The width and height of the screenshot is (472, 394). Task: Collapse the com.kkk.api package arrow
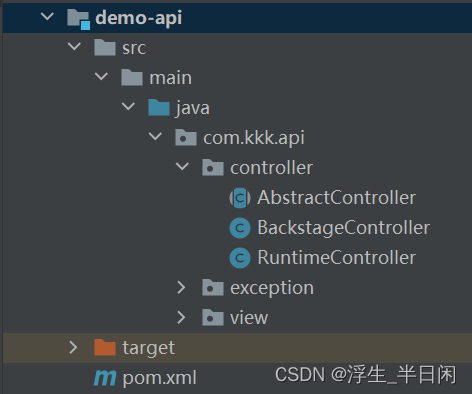tap(155, 136)
